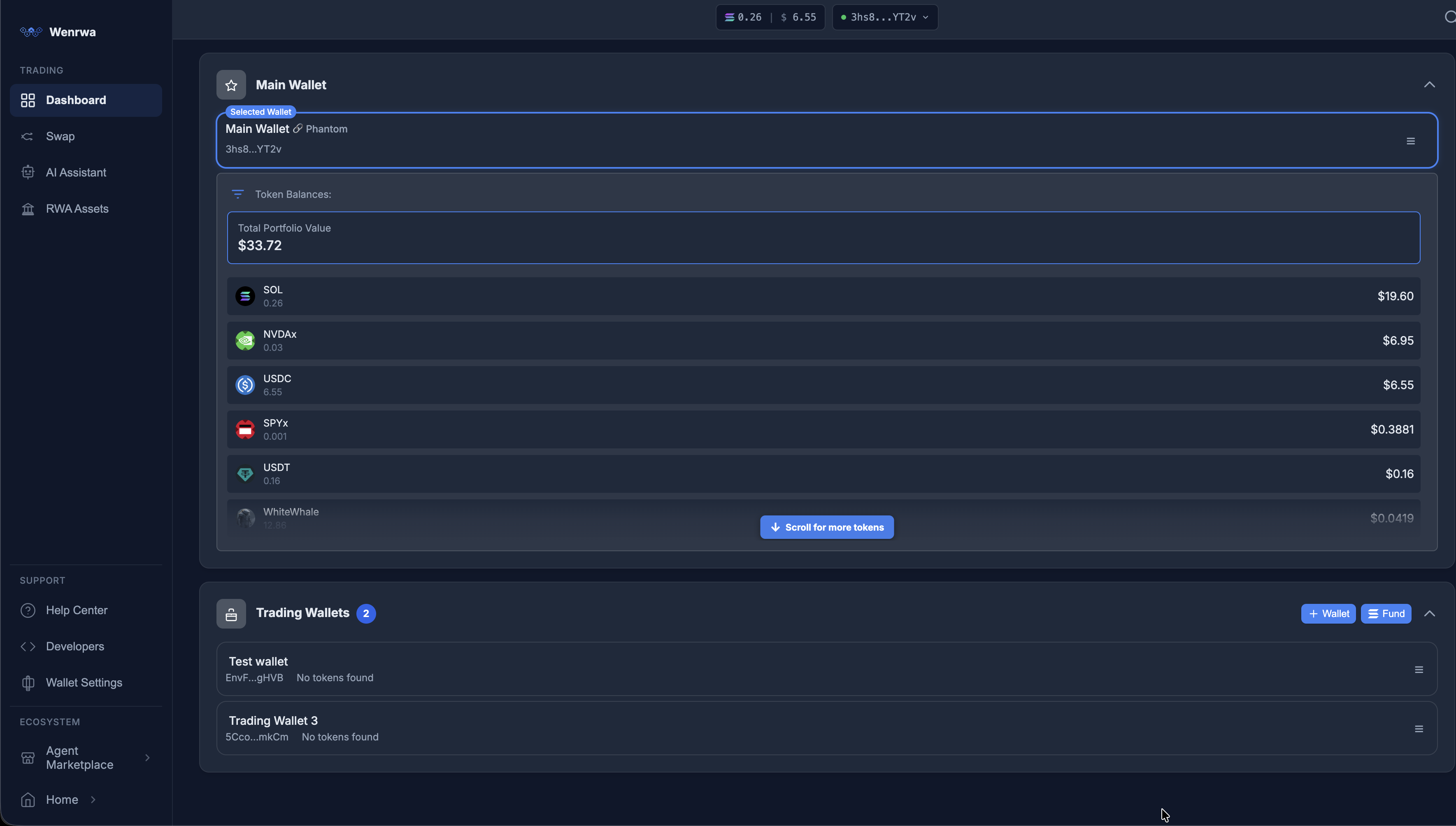Click the WhiteWhale token icon
The width and height of the screenshot is (1456, 826).
pyautogui.click(x=245, y=518)
